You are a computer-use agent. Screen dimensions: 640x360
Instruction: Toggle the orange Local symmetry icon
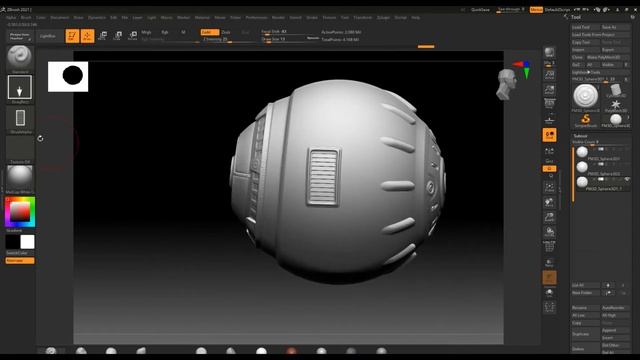click(x=549, y=135)
